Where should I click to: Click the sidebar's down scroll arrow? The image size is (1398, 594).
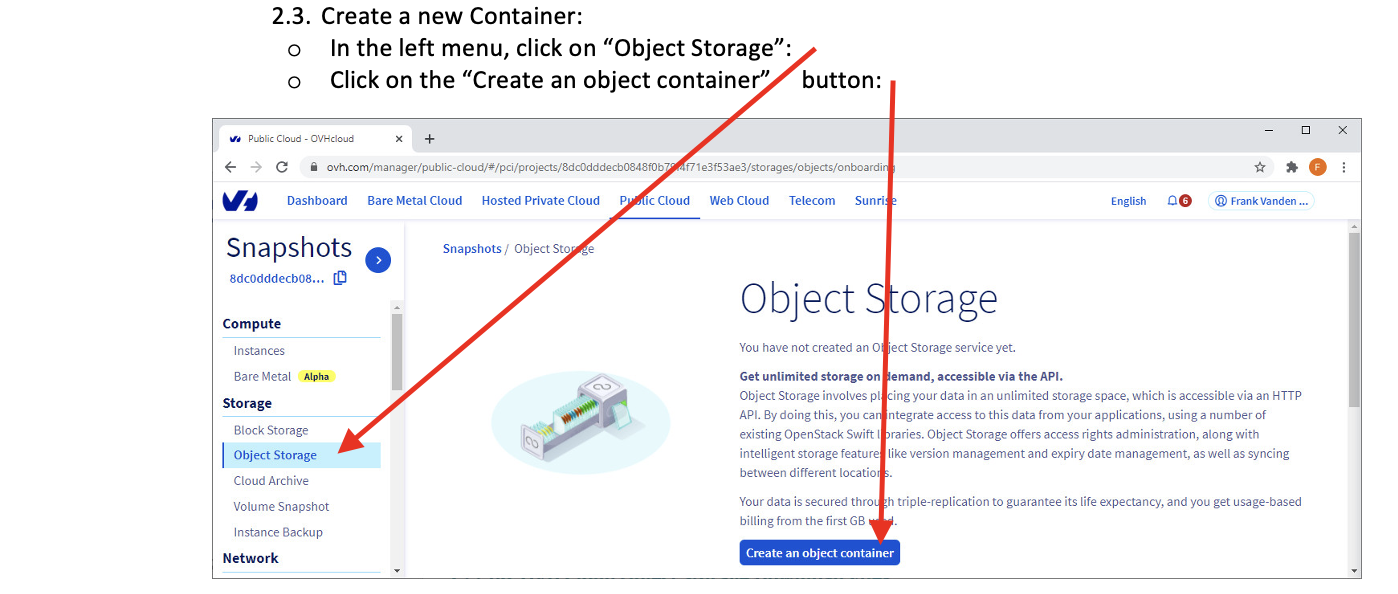397,571
